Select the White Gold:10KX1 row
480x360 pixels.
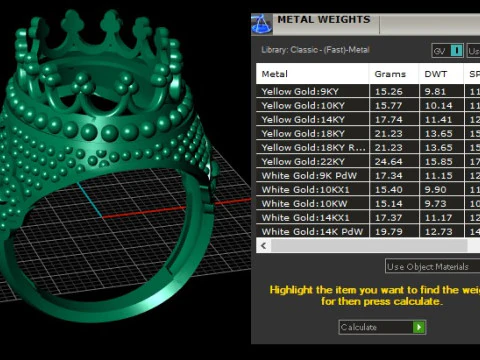pyautogui.click(x=368, y=189)
